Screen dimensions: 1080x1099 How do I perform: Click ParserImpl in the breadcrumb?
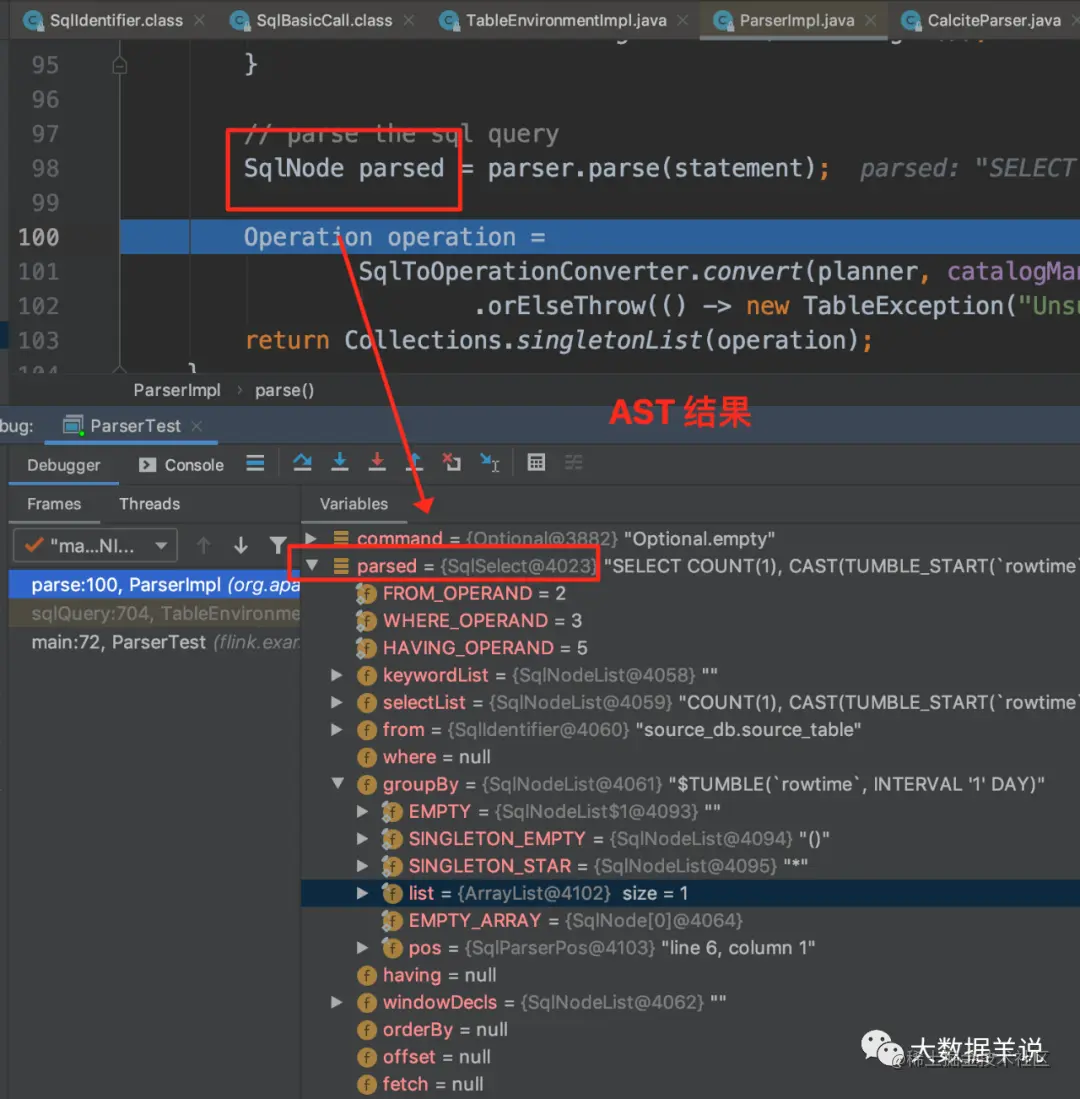click(x=177, y=390)
